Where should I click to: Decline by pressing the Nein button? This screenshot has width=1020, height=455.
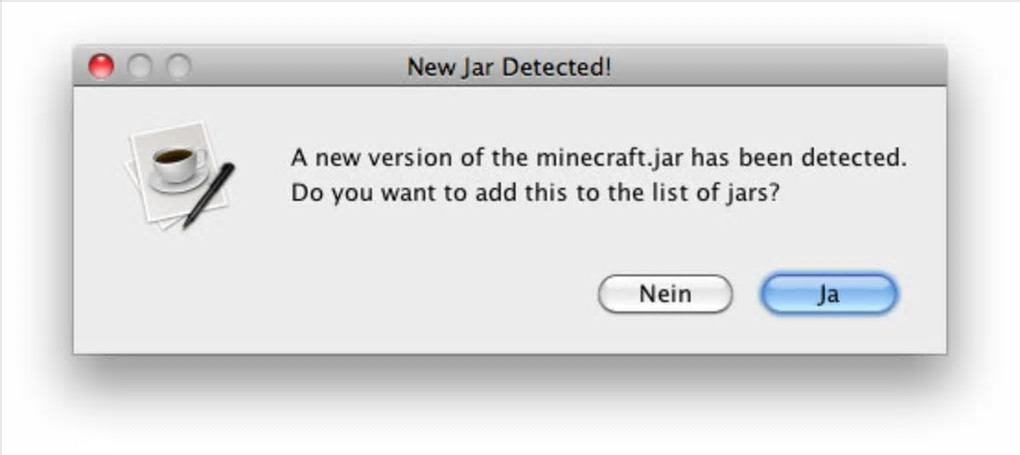point(665,295)
